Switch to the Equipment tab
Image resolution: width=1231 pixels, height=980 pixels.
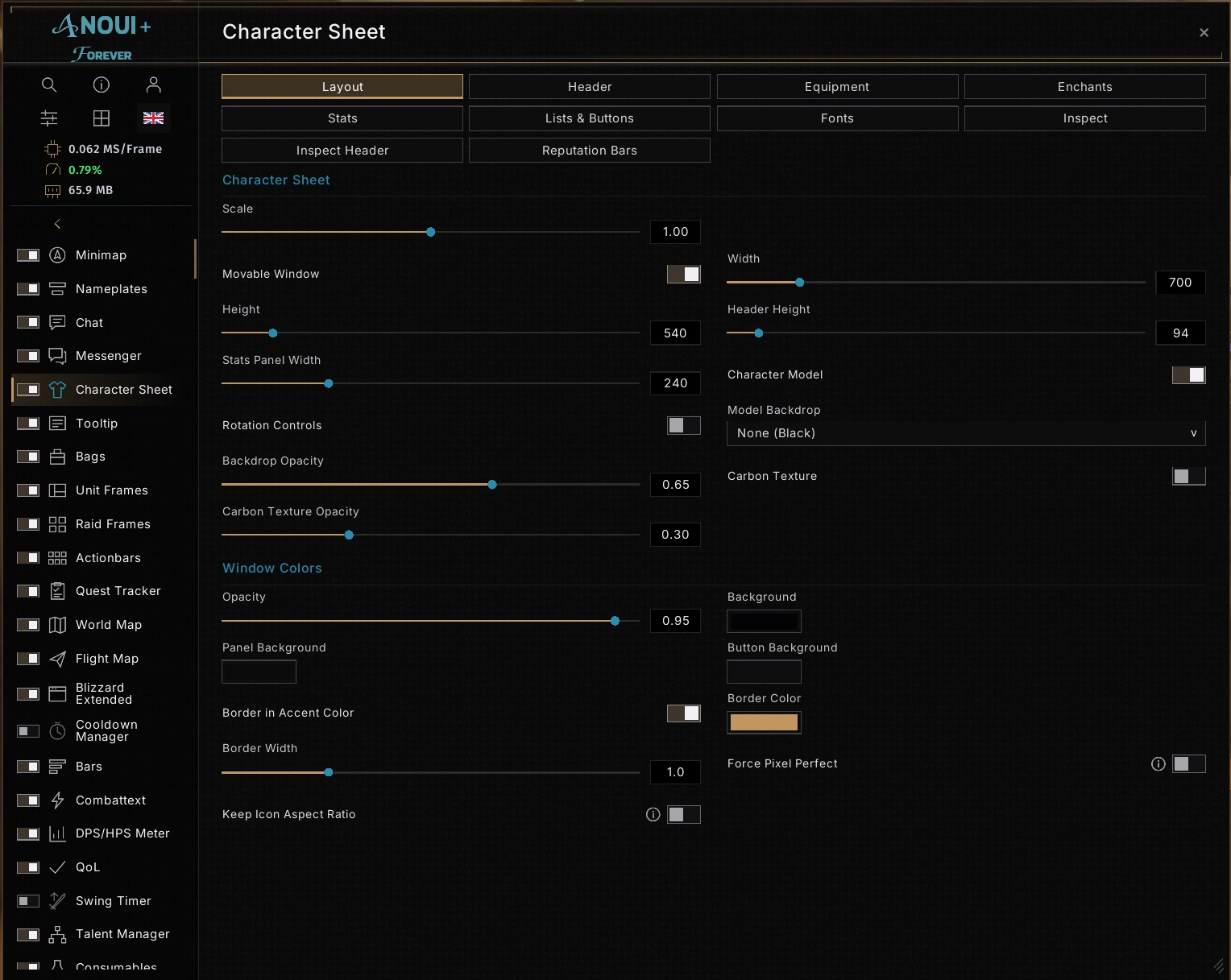(x=837, y=87)
